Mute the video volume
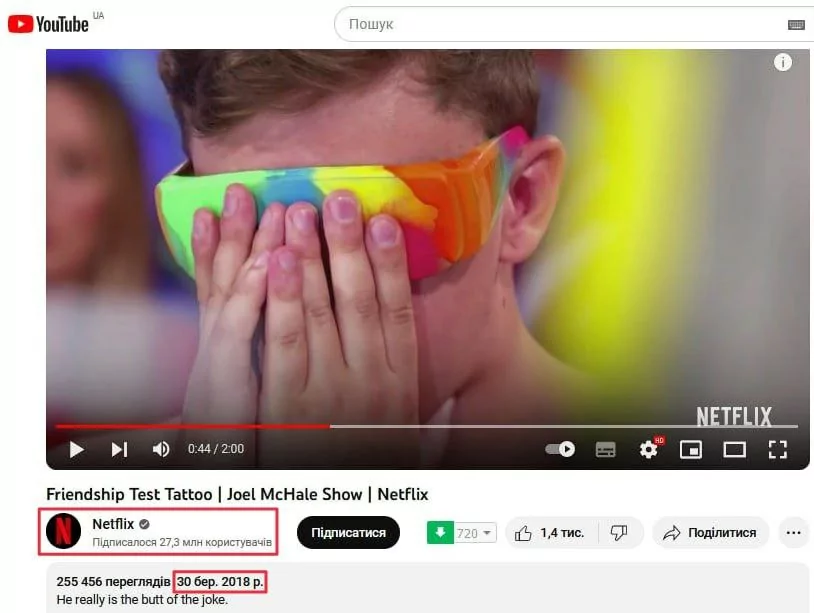814x613 pixels. pos(161,449)
